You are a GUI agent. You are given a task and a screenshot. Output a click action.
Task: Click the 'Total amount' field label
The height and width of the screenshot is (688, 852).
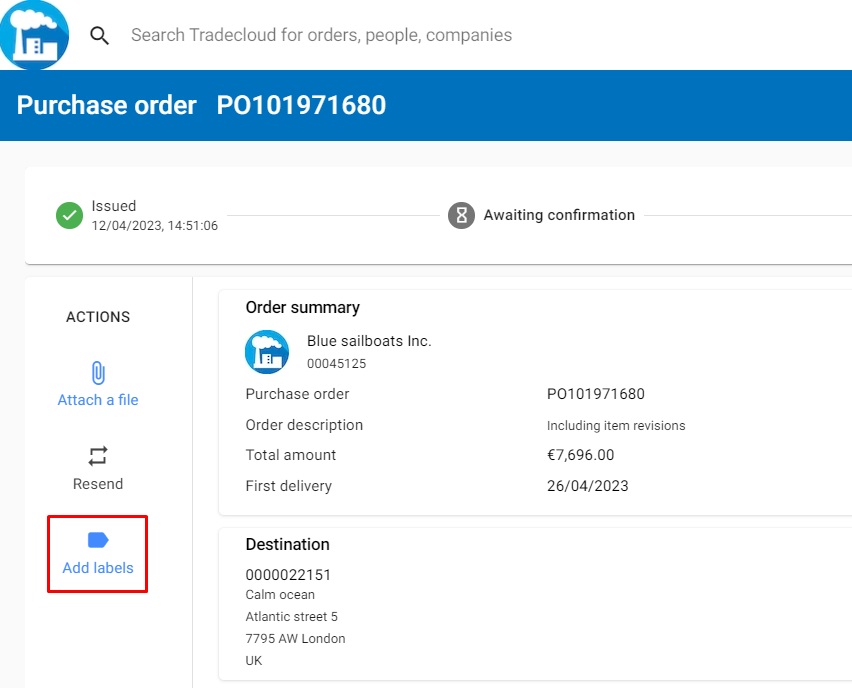click(x=291, y=455)
